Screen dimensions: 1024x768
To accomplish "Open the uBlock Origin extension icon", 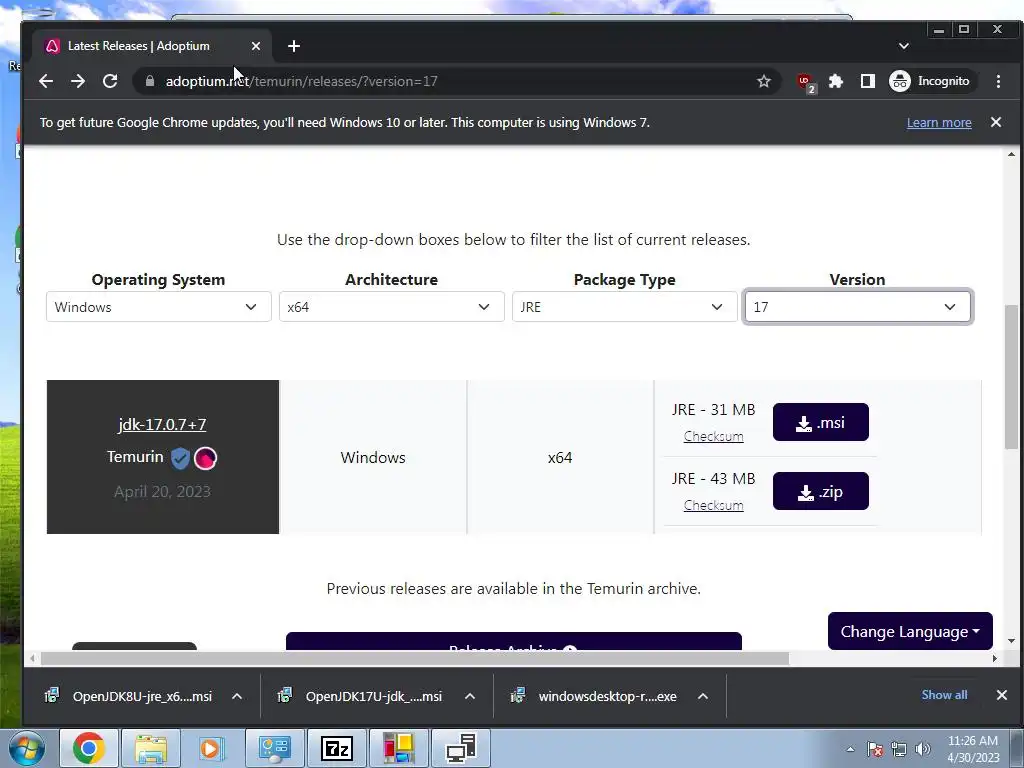I will point(806,82).
